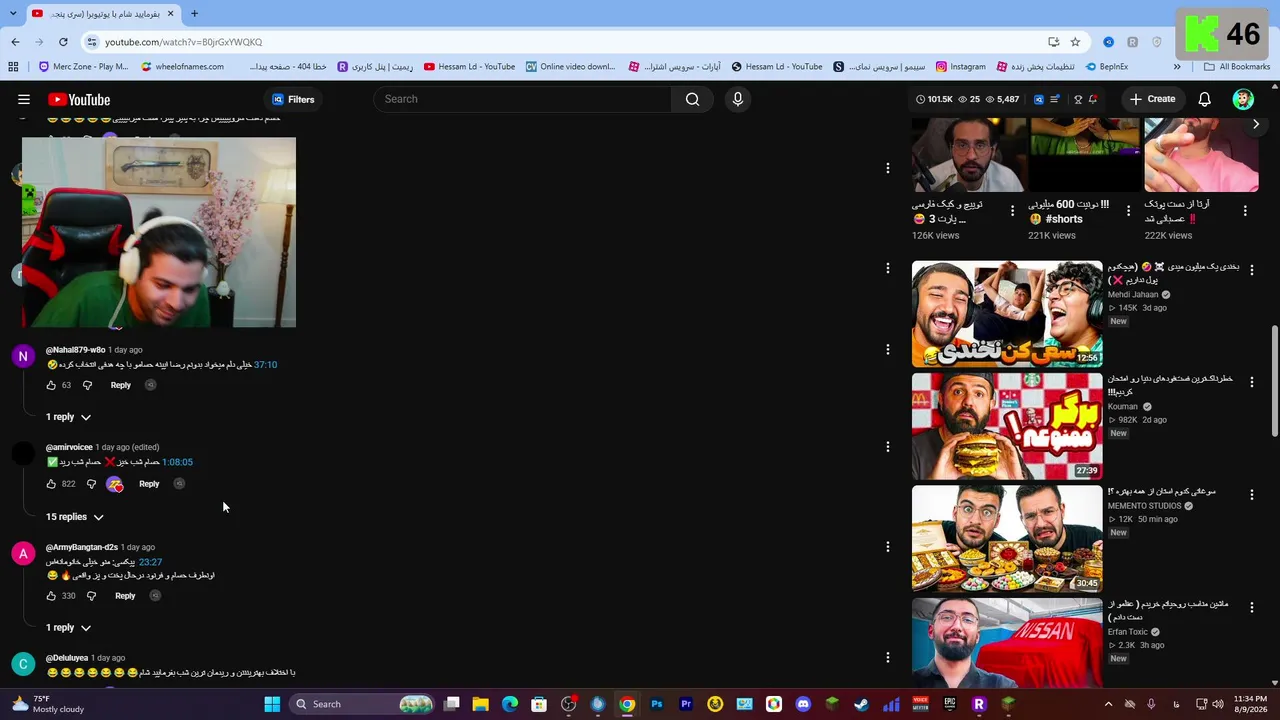The height and width of the screenshot is (720, 1280).
Task: Show next shorts with the right arrow
Action: coord(1256,124)
